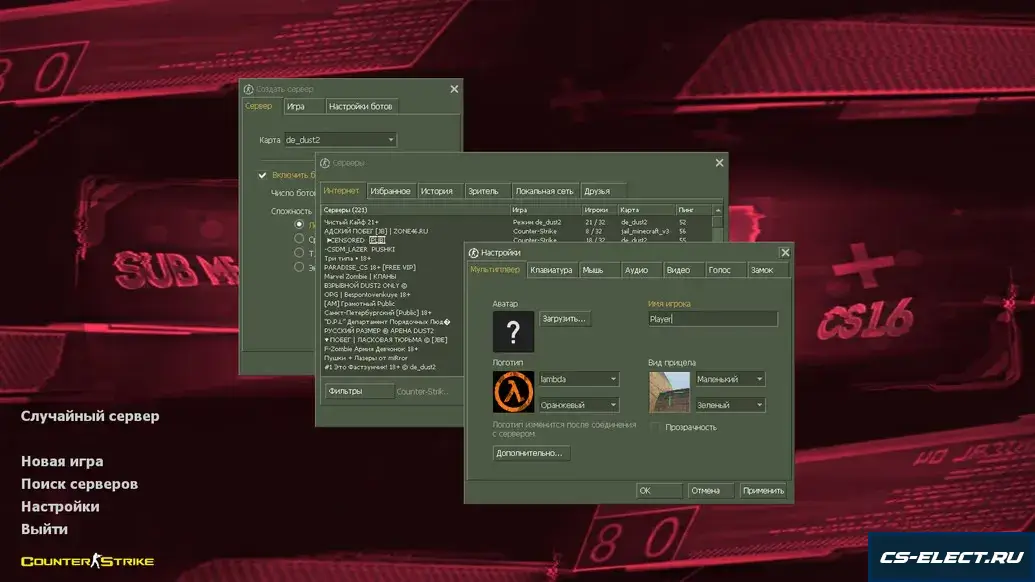Click the Дополнительно... button
Image resolution: width=1035 pixels, height=582 pixels.
pos(531,453)
